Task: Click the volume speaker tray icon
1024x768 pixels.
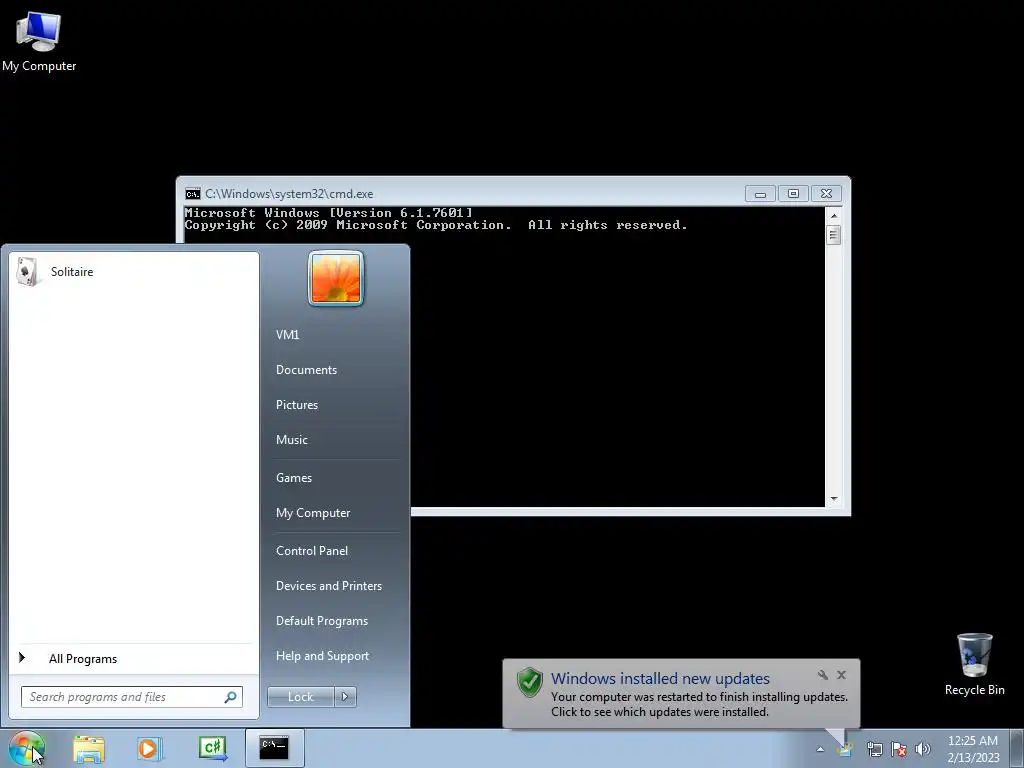Action: [x=923, y=749]
